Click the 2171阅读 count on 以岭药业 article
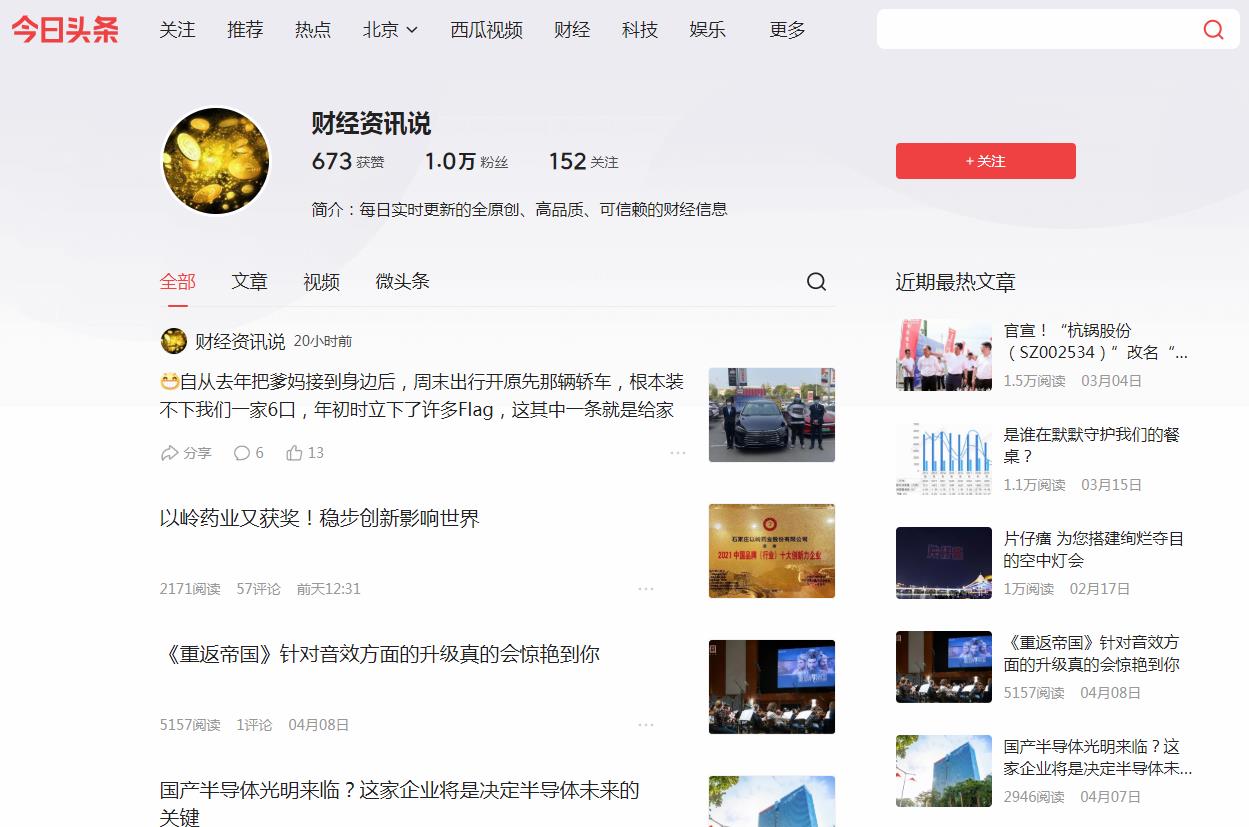Screen dimensions: 1249x827 [190, 589]
